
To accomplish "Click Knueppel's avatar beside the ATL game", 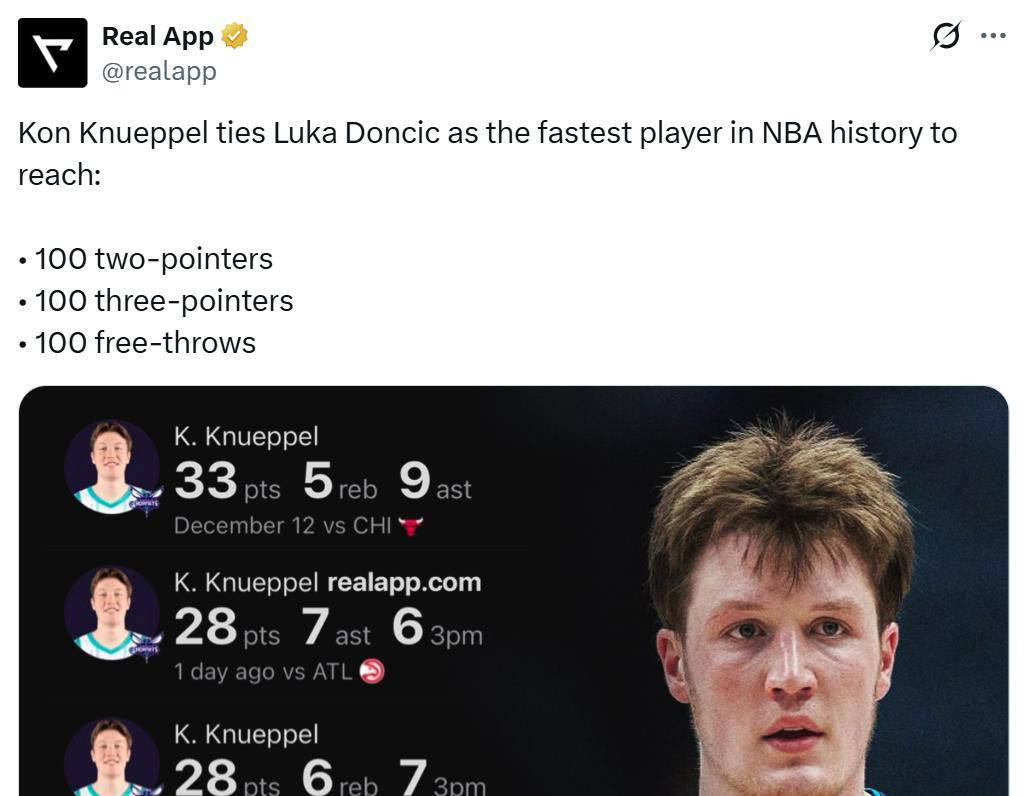I will pyautogui.click(x=111, y=614).
